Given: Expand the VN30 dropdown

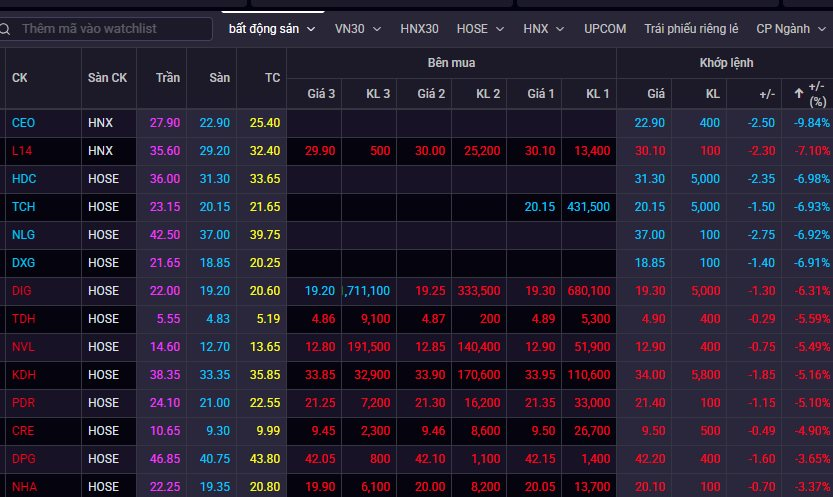Looking at the screenshot, I should pyautogui.click(x=376, y=29).
